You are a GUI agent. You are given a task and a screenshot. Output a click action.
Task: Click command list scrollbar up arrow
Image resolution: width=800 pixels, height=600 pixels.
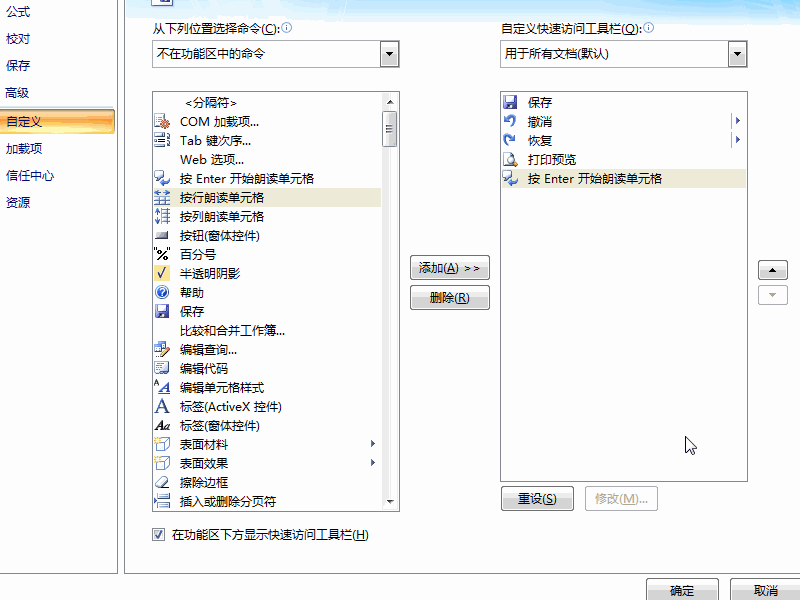click(x=390, y=102)
